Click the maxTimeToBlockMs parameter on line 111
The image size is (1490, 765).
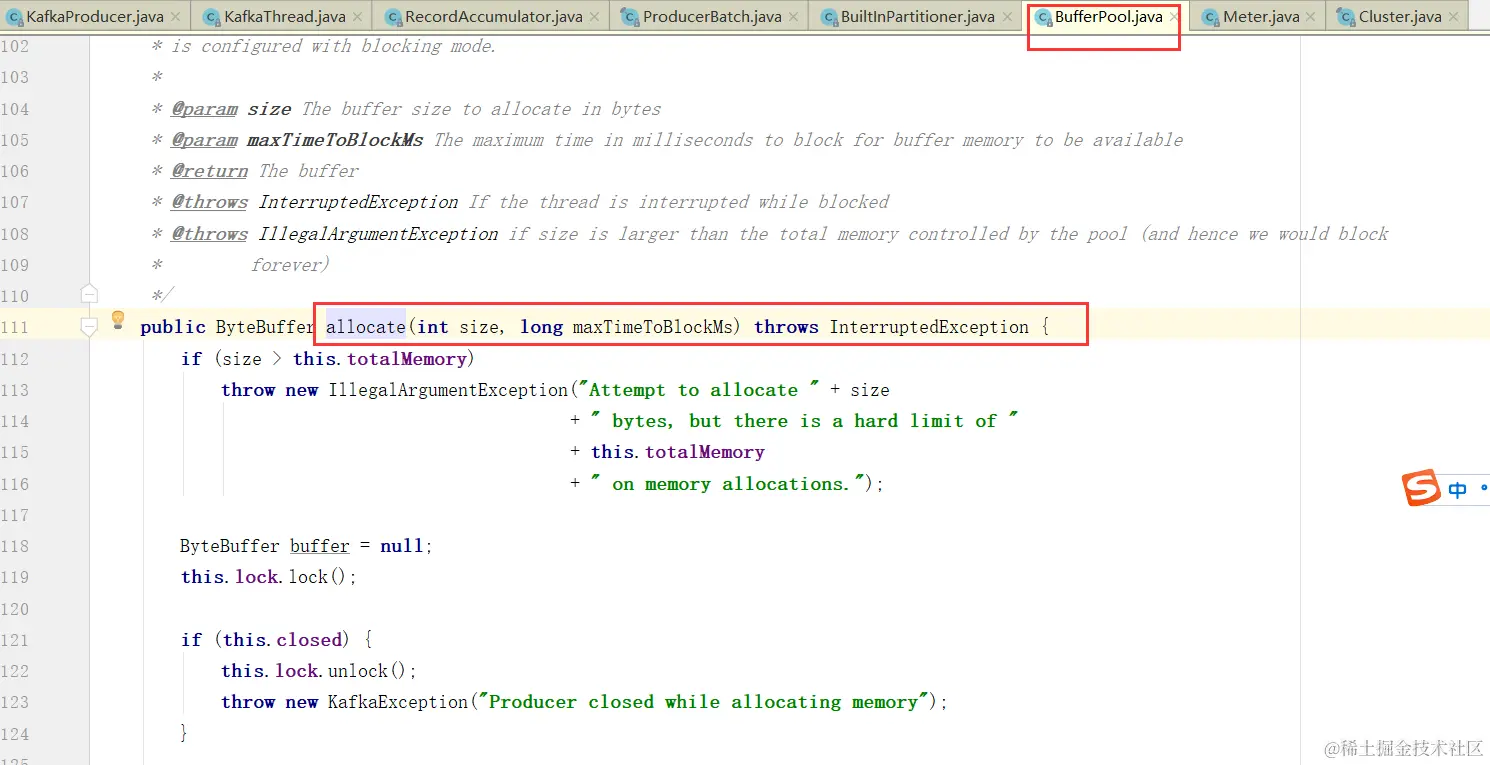click(654, 327)
